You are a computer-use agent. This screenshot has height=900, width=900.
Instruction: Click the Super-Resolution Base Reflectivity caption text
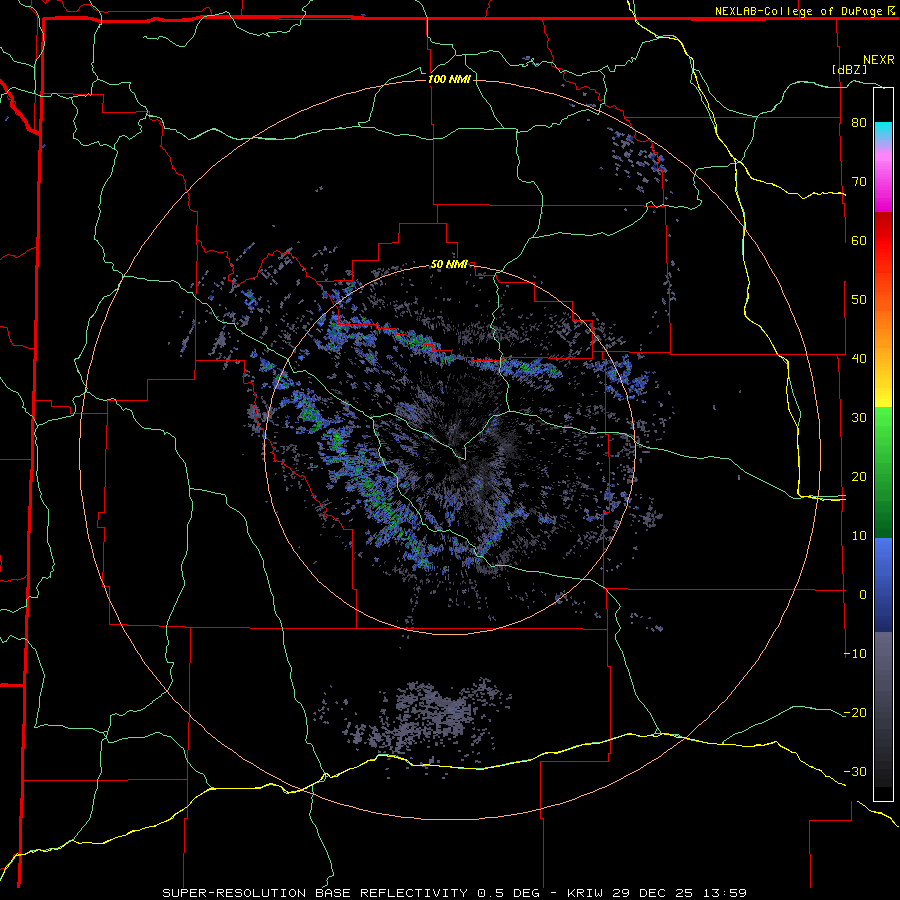click(317, 893)
